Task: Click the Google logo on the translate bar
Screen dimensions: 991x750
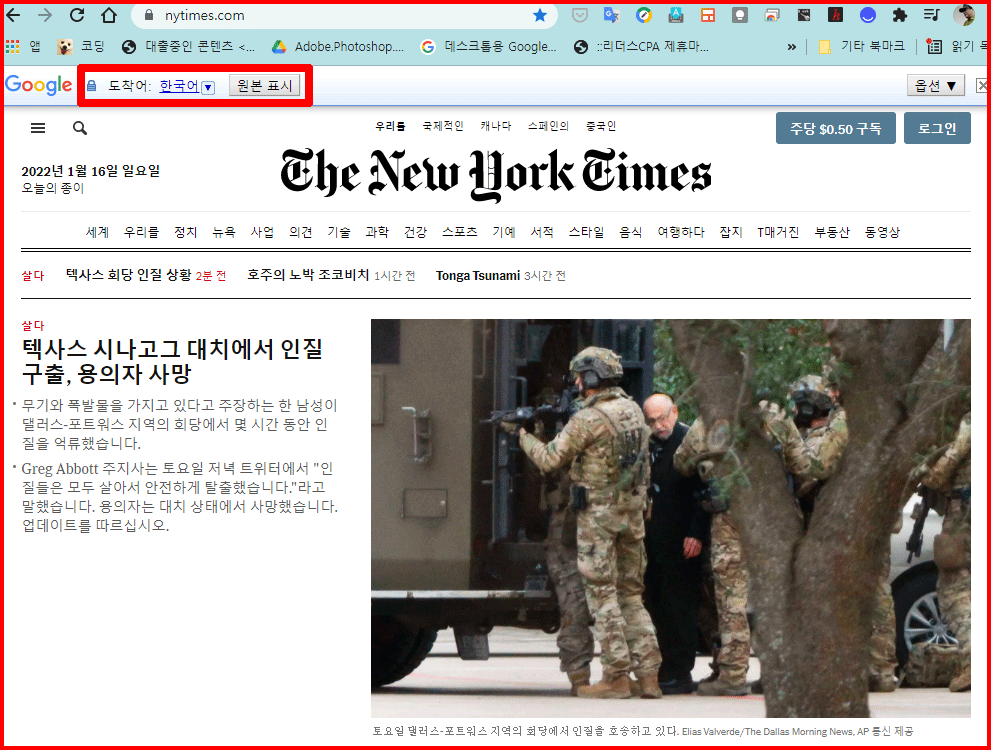Action: [39, 85]
